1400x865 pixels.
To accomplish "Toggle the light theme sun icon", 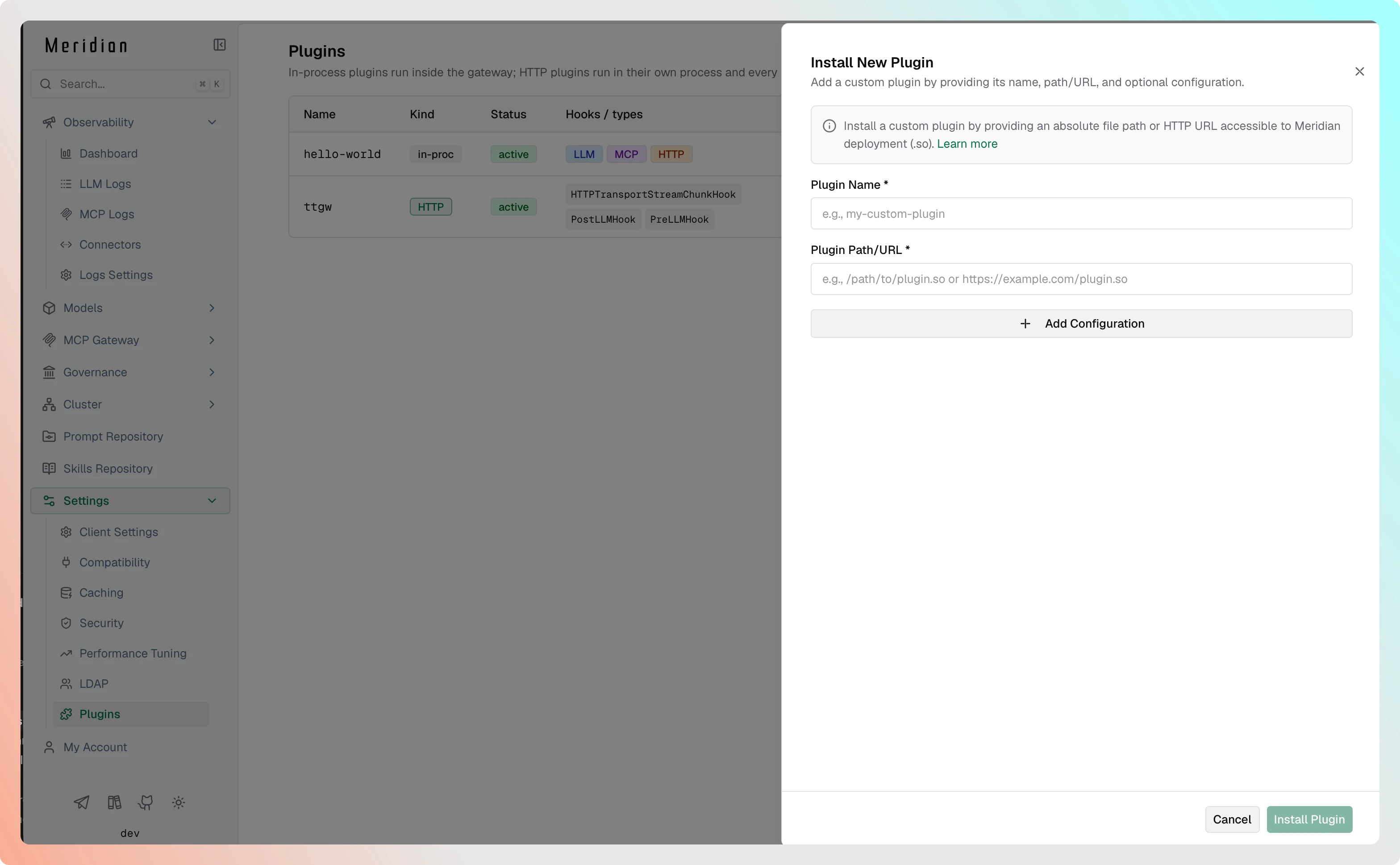I will (x=179, y=803).
